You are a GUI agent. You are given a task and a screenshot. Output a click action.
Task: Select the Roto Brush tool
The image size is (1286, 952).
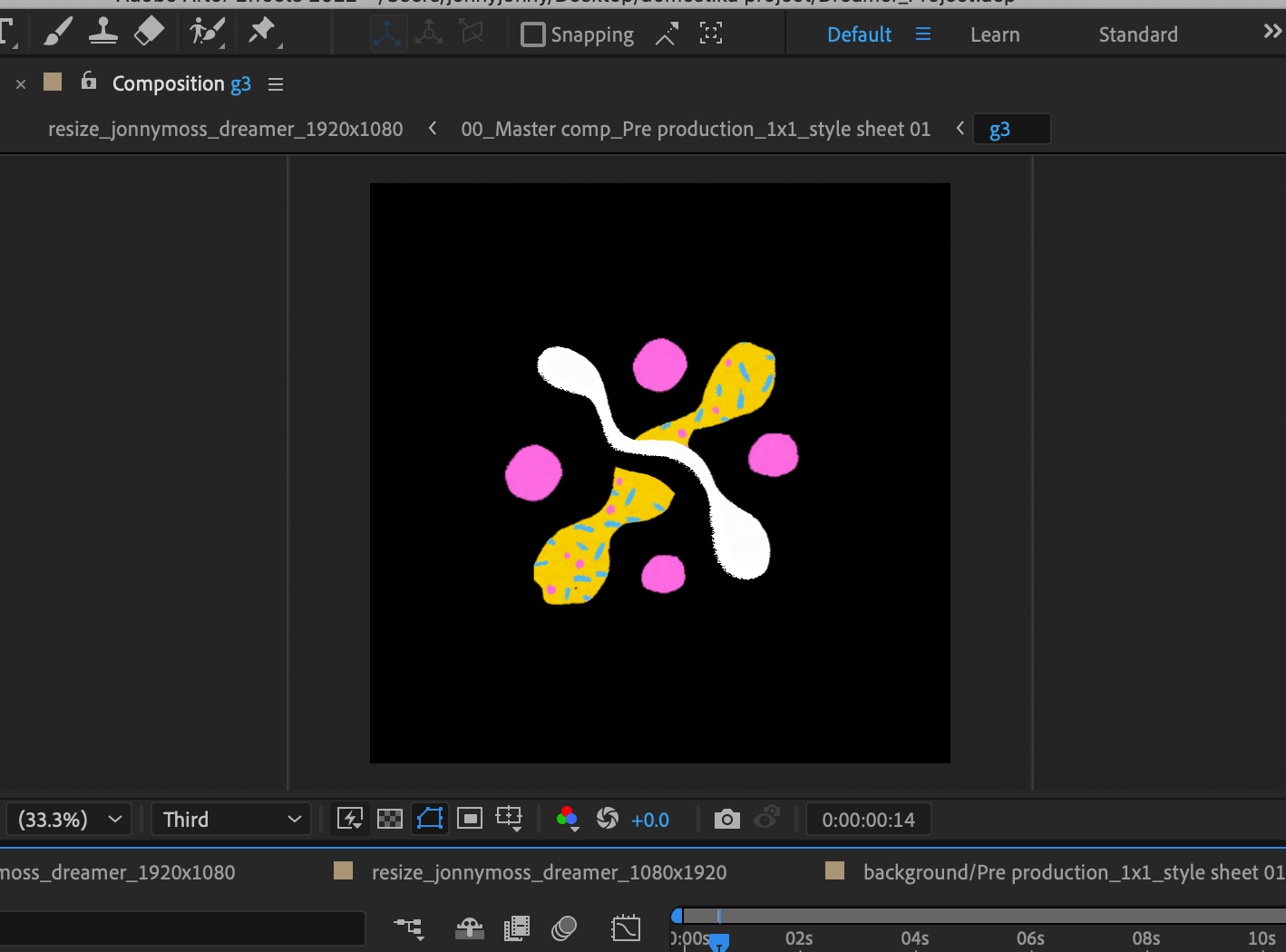(206, 33)
